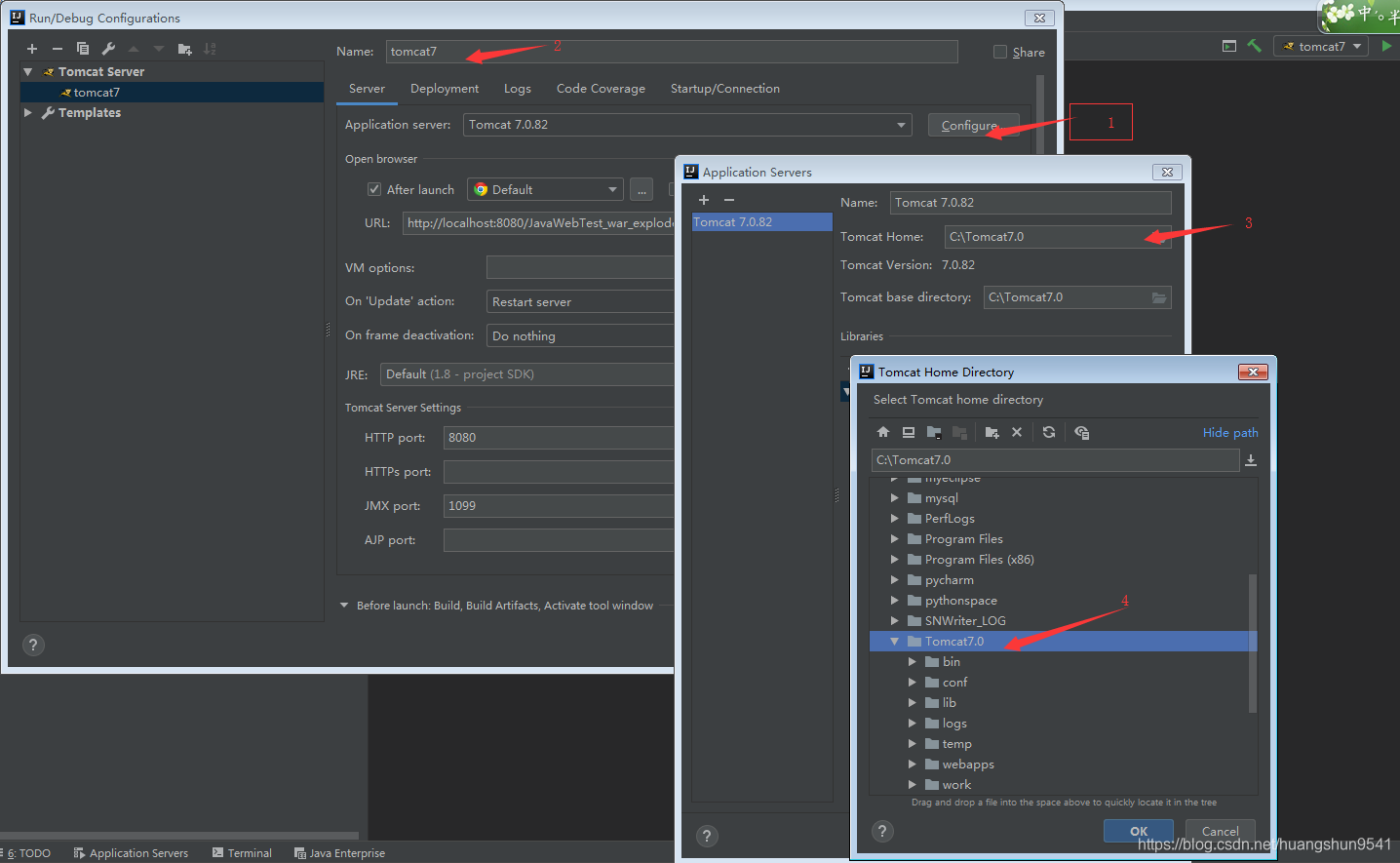The height and width of the screenshot is (863, 1400).
Task: Open Terminal tool window
Action: click(242, 853)
